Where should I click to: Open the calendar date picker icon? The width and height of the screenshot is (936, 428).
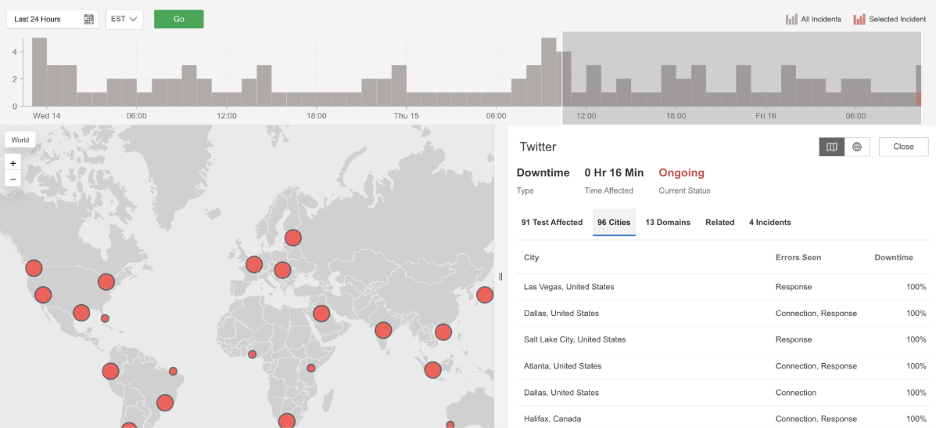(x=88, y=19)
